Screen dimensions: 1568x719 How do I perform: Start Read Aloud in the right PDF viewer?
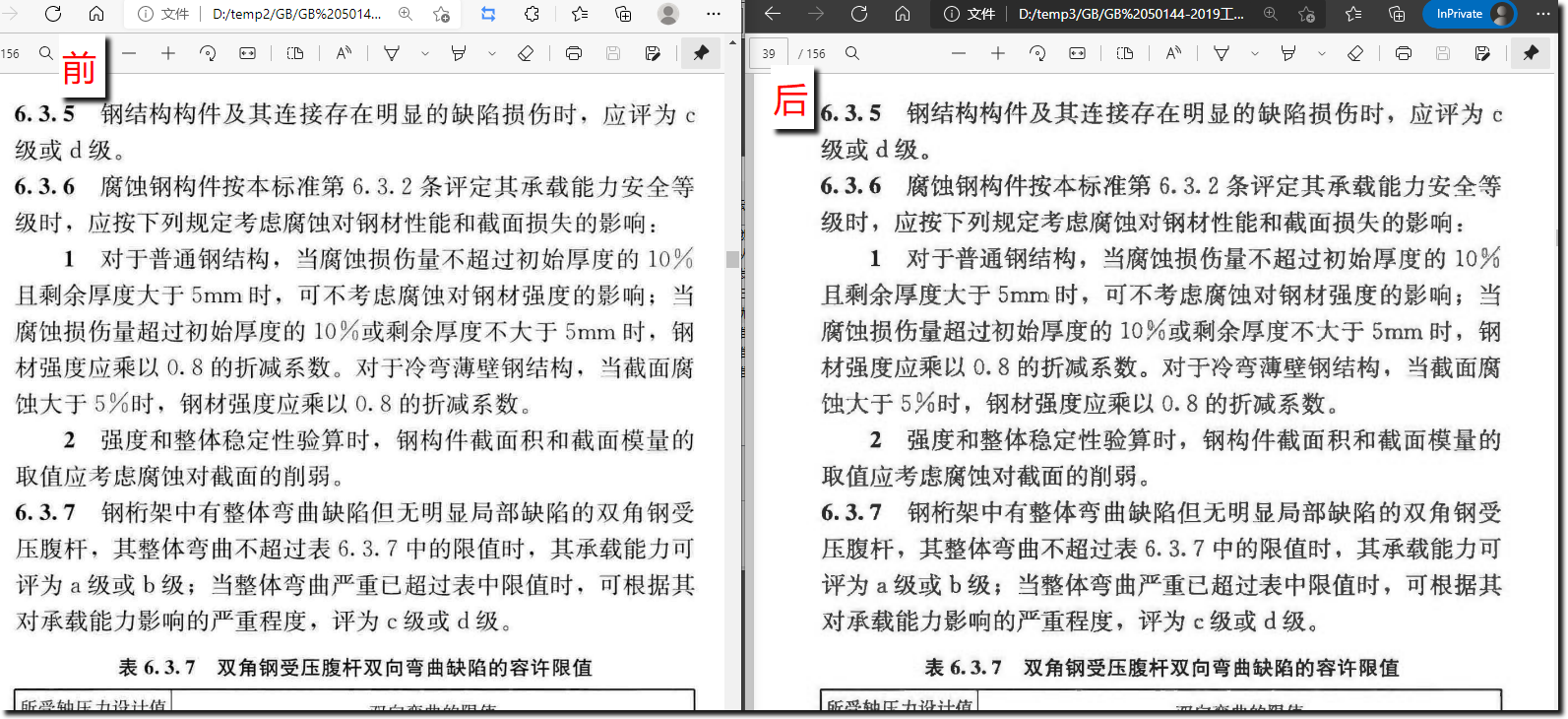[x=1173, y=53]
